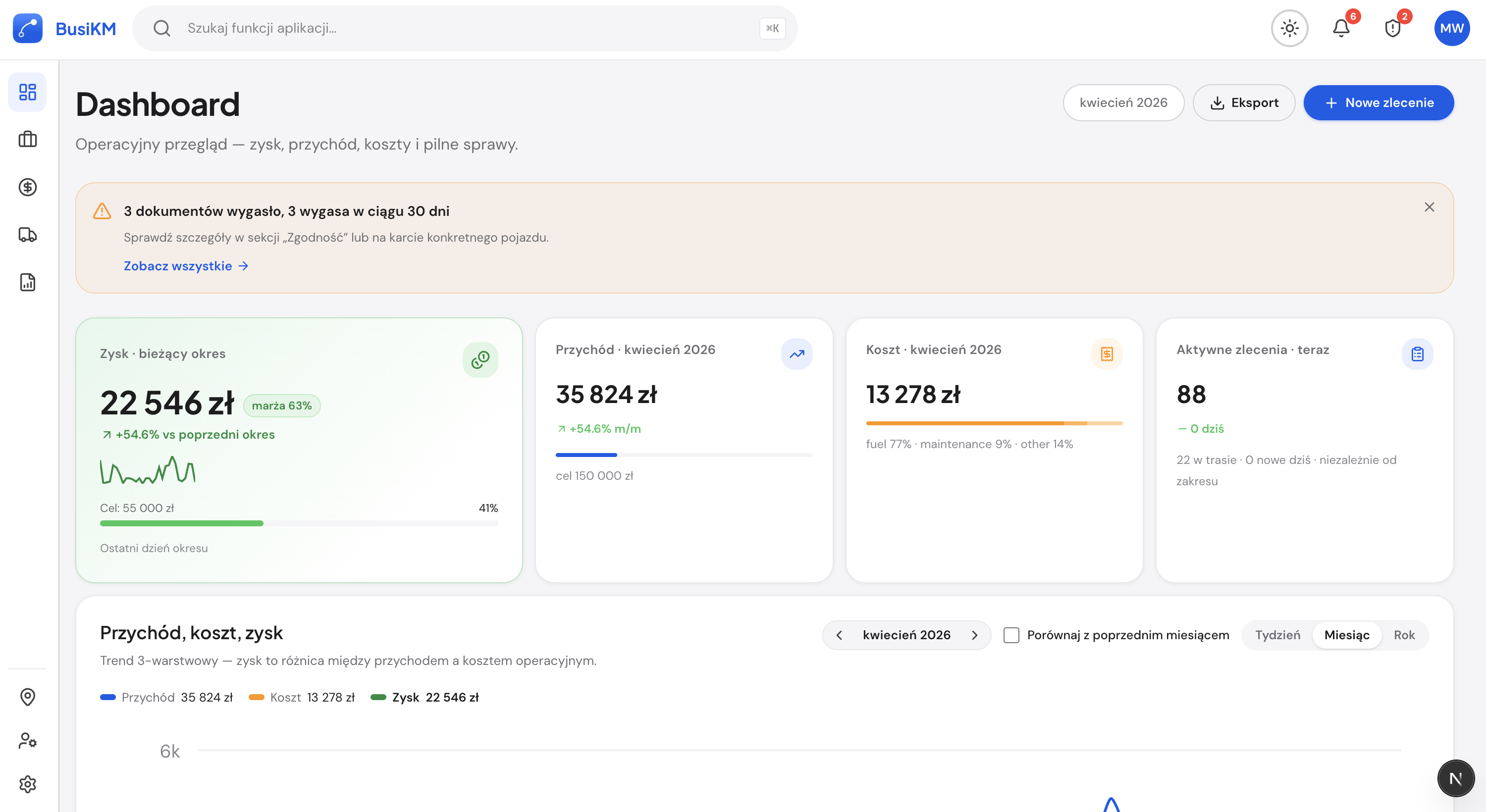This screenshot has width=1486, height=812.
Task: Click the 22 546 zł profit value
Action: [167, 403]
